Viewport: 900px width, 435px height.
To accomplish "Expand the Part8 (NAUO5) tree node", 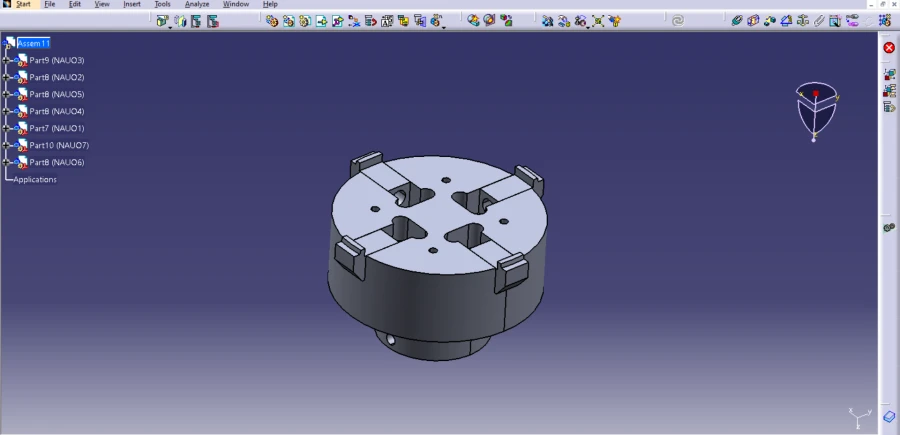I will pyautogui.click(x=6, y=94).
